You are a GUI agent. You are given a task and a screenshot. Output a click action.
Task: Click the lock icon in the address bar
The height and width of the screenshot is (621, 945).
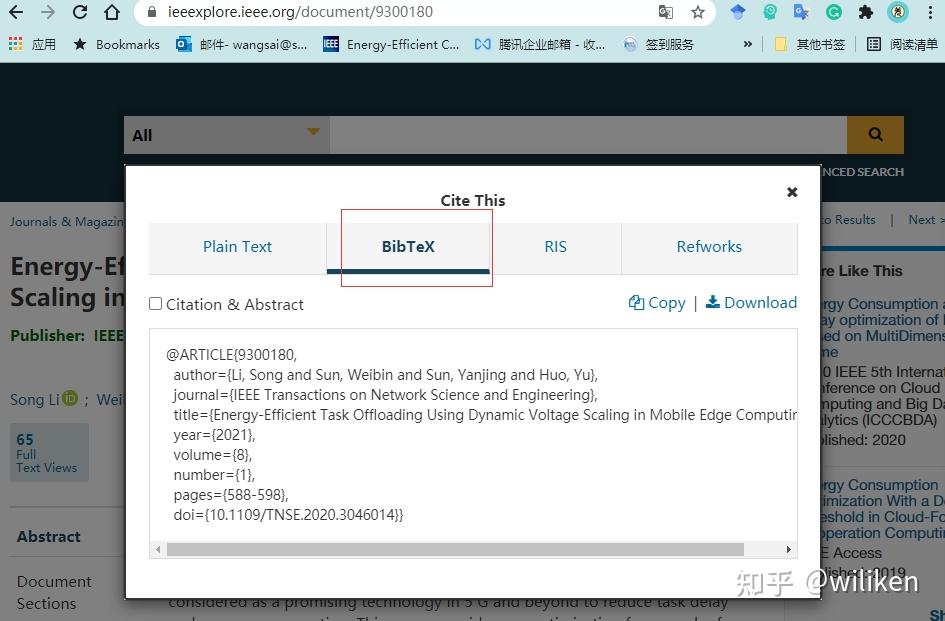152,12
